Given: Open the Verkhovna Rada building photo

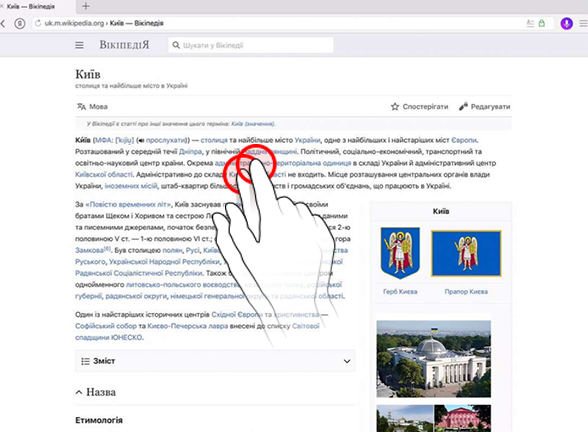Looking at the screenshot, I should [434, 359].
